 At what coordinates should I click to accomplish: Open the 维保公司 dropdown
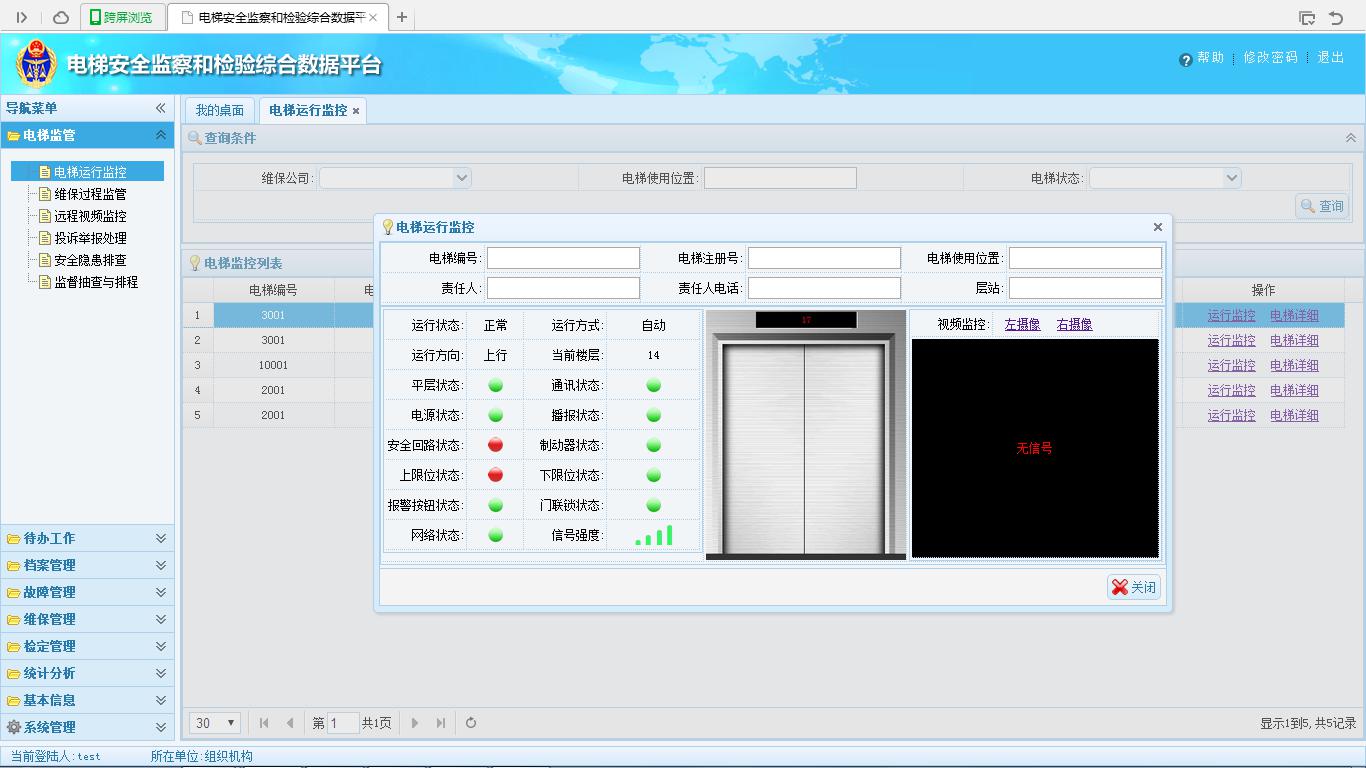click(461, 178)
